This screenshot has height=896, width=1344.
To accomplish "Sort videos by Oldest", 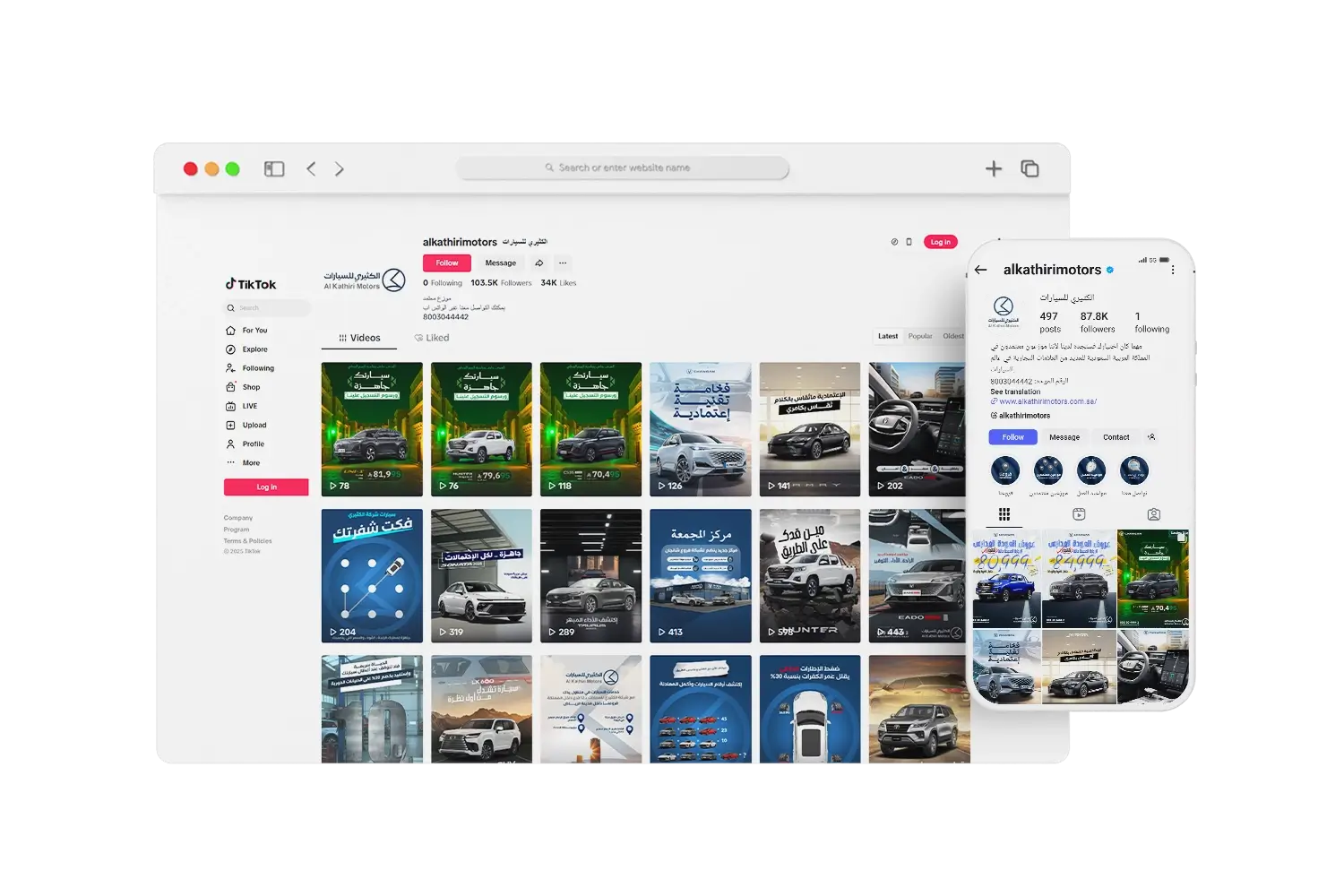I will (953, 336).
